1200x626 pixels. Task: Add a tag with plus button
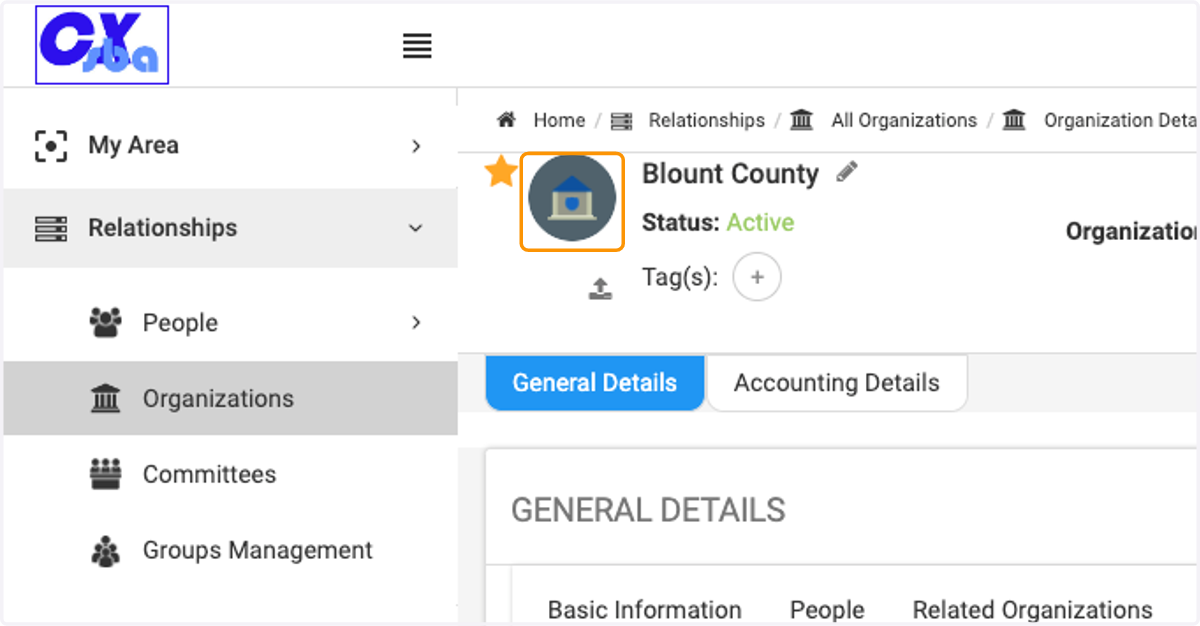[757, 278]
